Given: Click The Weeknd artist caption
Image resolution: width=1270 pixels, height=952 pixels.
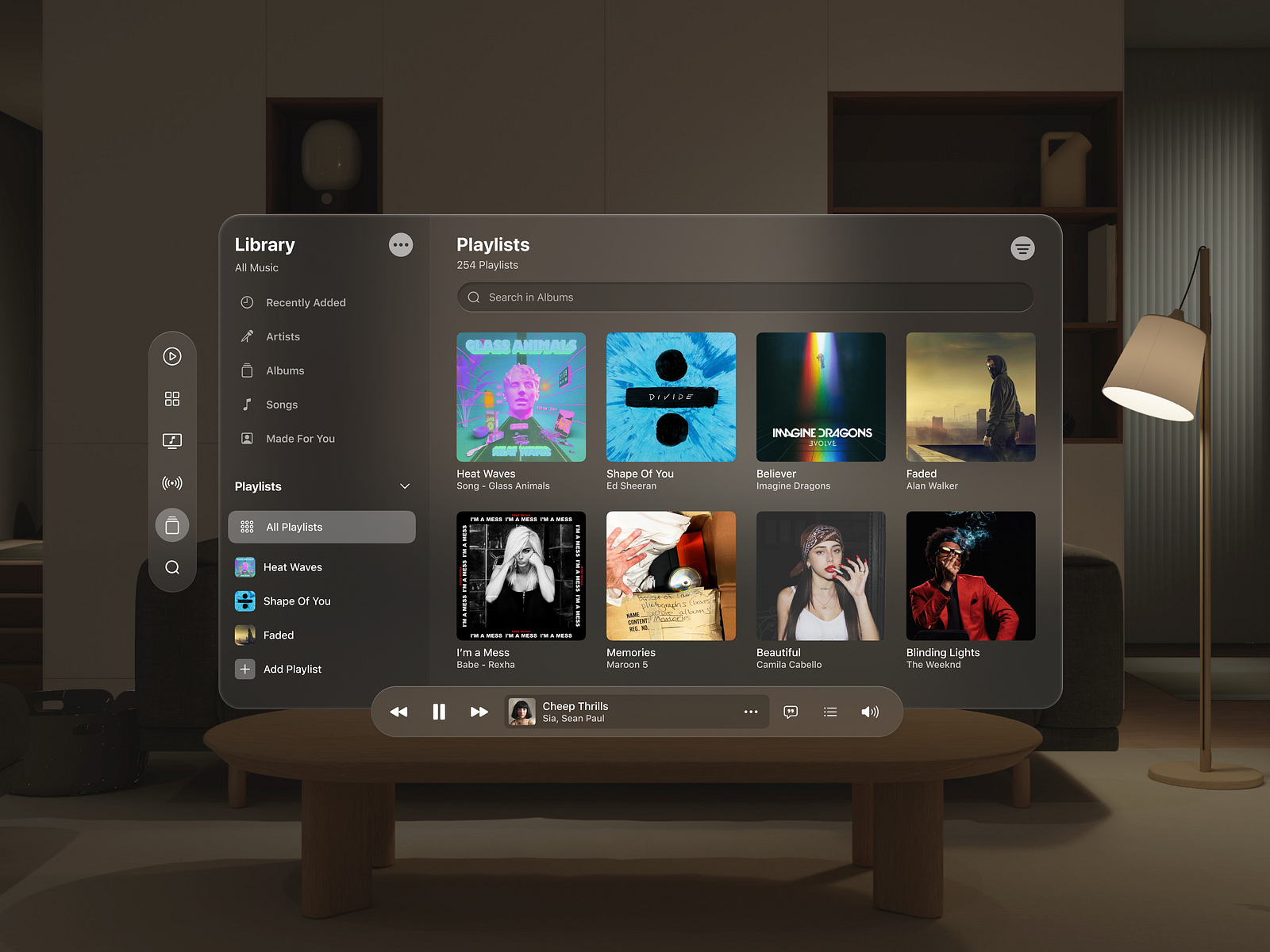Looking at the screenshot, I should (933, 665).
